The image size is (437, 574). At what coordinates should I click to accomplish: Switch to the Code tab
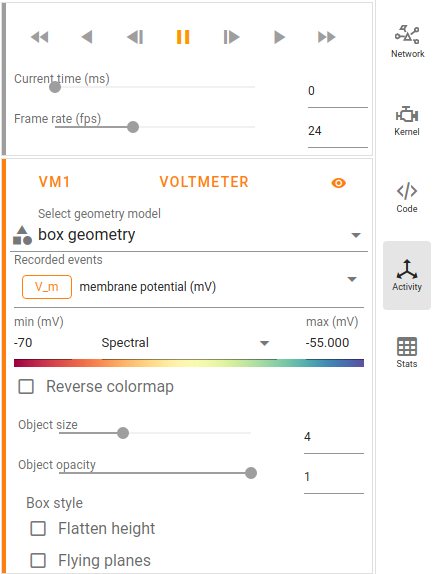[x=407, y=198]
